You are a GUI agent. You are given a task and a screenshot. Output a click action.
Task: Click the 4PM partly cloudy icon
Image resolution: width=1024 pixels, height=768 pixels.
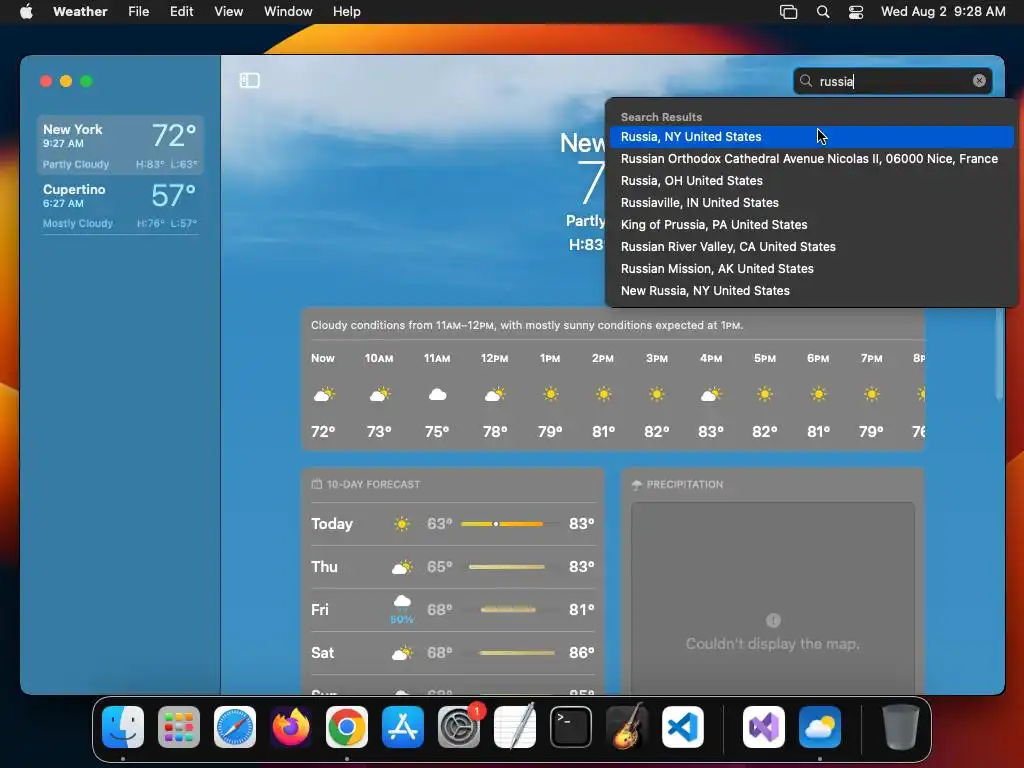click(711, 394)
